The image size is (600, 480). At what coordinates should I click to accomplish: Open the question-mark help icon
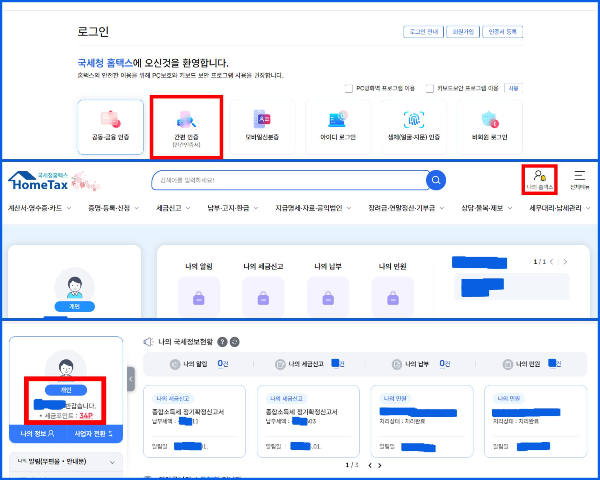pyautogui.click(x=222, y=342)
